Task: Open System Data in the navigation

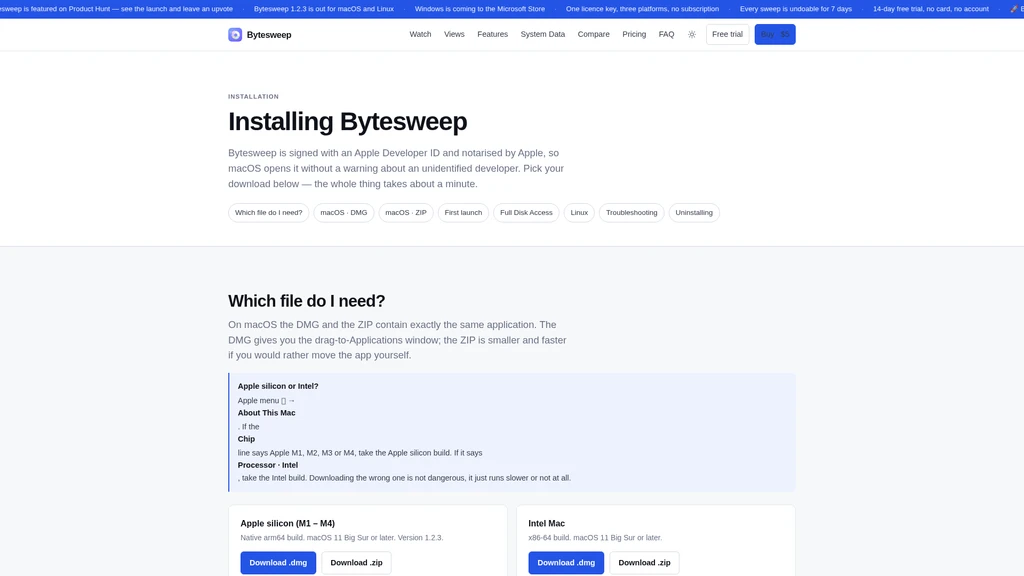Action: point(543,34)
